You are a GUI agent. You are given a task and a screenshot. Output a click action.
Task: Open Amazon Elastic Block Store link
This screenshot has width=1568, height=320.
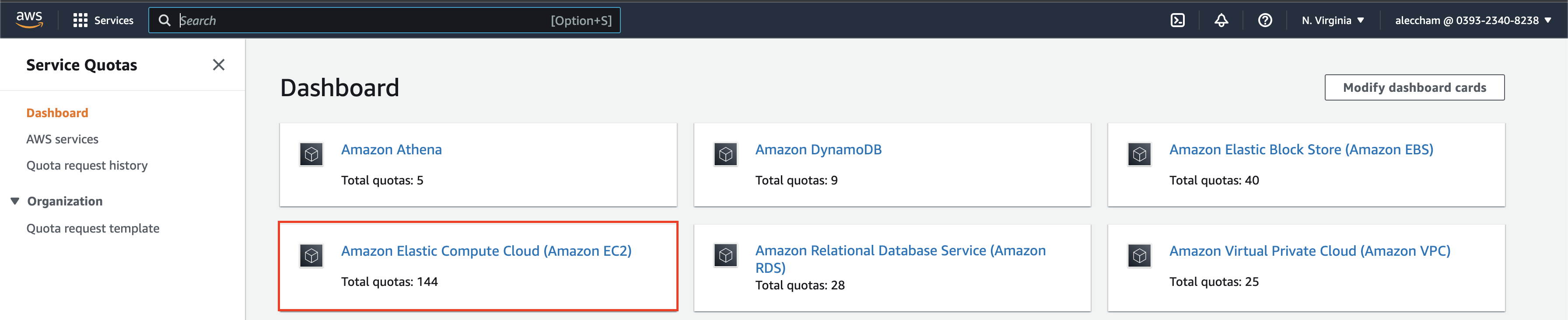click(x=1302, y=150)
